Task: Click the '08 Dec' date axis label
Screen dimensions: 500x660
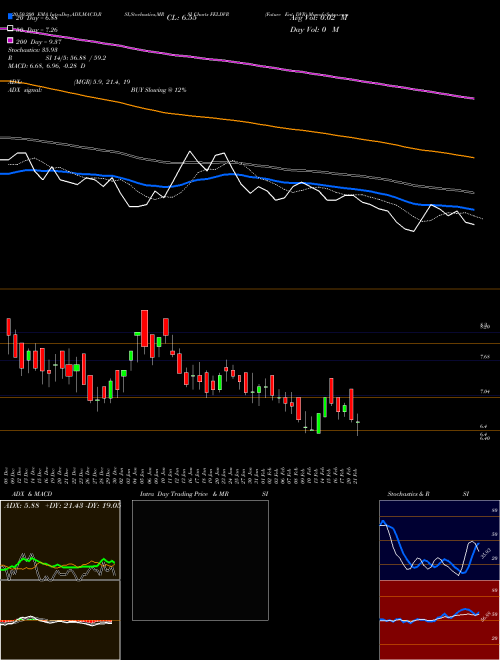Action: pyautogui.click(x=7, y=475)
